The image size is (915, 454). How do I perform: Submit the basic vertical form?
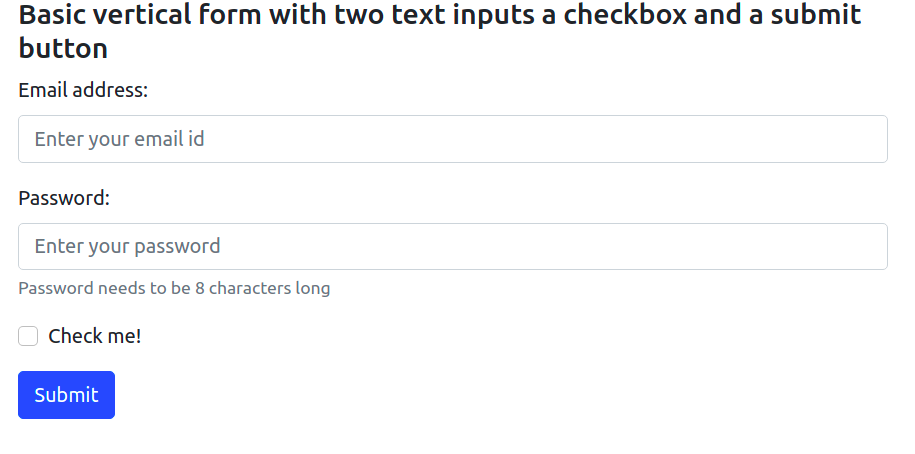66,395
